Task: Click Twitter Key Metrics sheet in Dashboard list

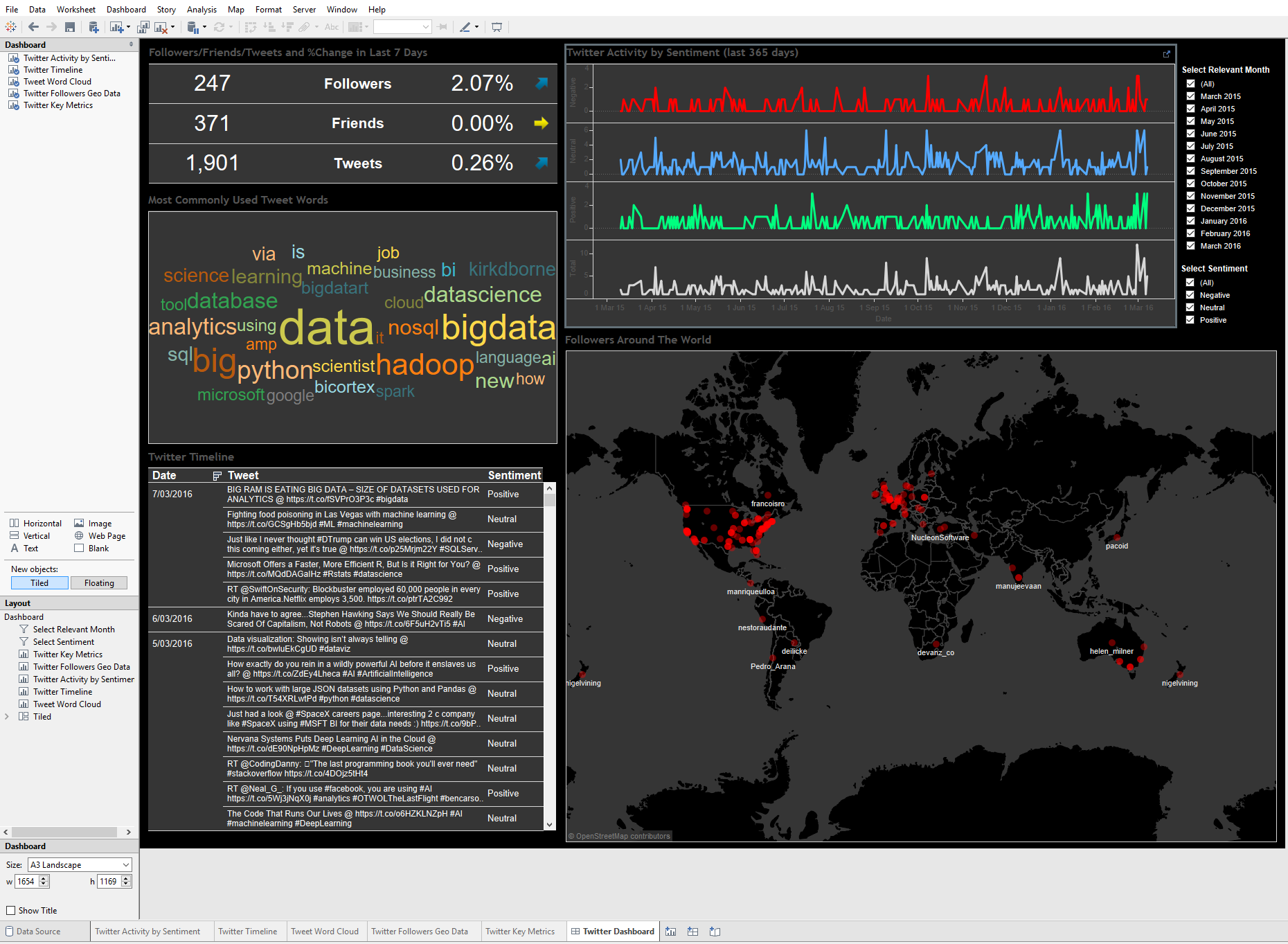Action: coord(58,105)
